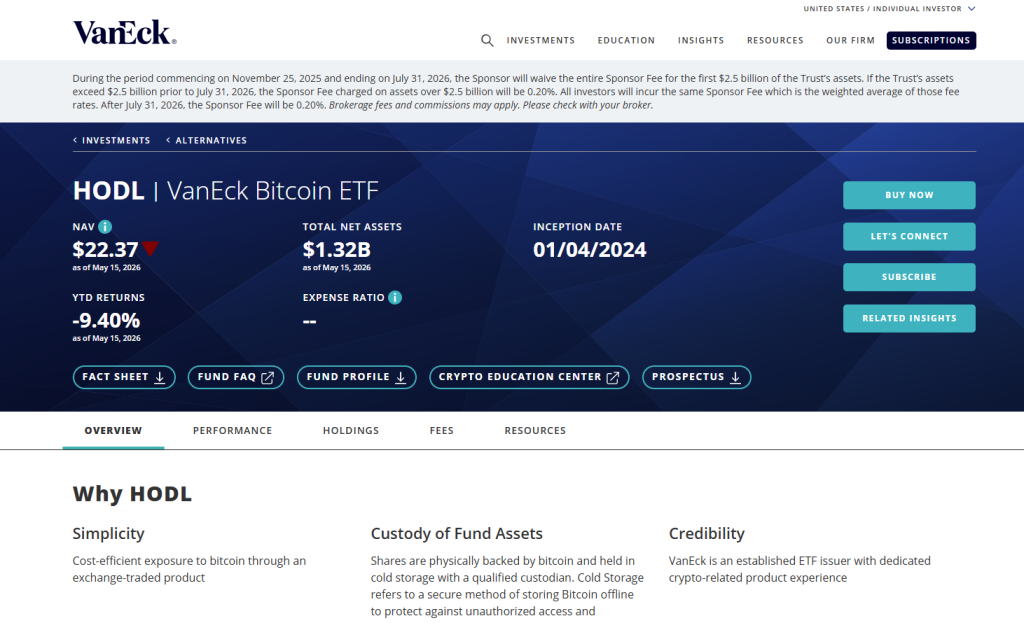Click the Subscribe button
This screenshot has height=623, width=1024.
909,277
